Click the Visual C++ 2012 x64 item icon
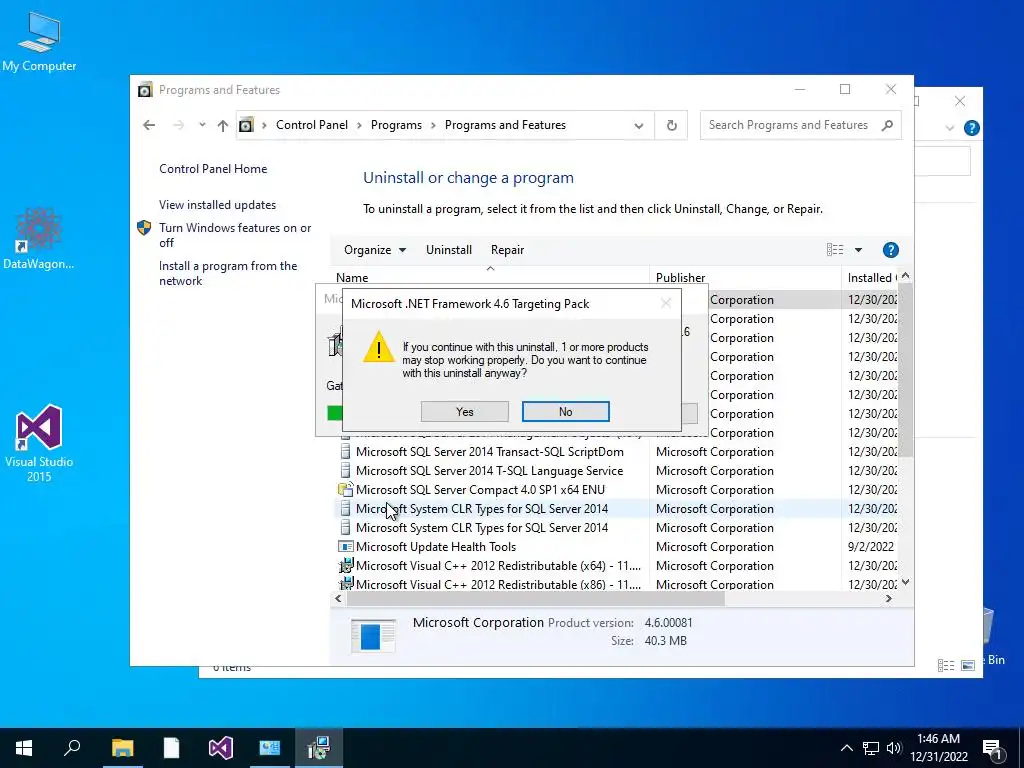Viewport: 1024px width, 768px height. [345, 566]
